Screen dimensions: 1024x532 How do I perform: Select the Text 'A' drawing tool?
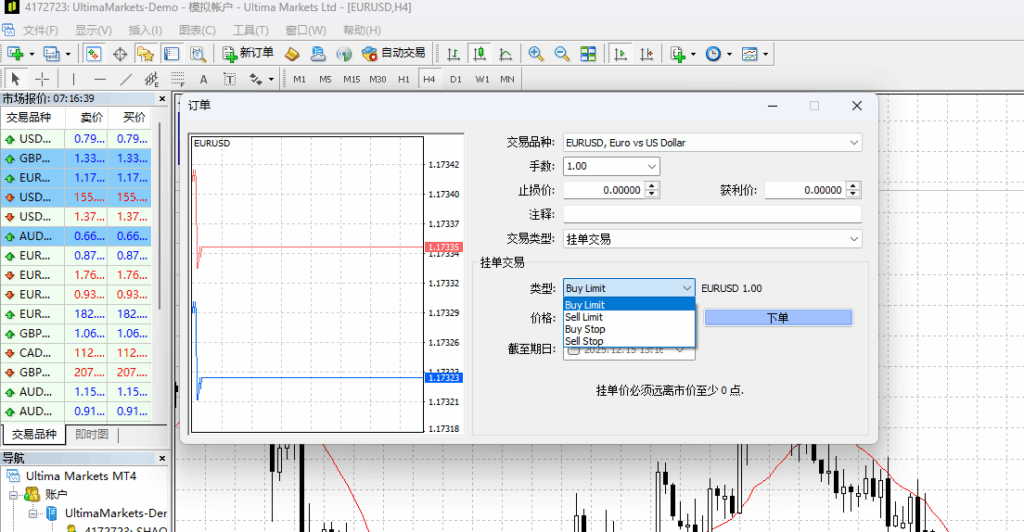click(203, 79)
